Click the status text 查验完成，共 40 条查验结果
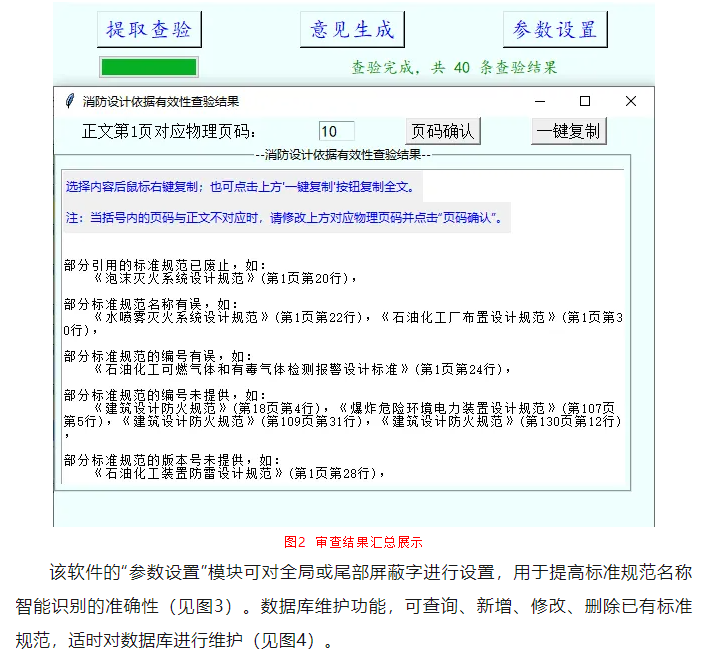This screenshot has width=711, height=652. (454, 68)
